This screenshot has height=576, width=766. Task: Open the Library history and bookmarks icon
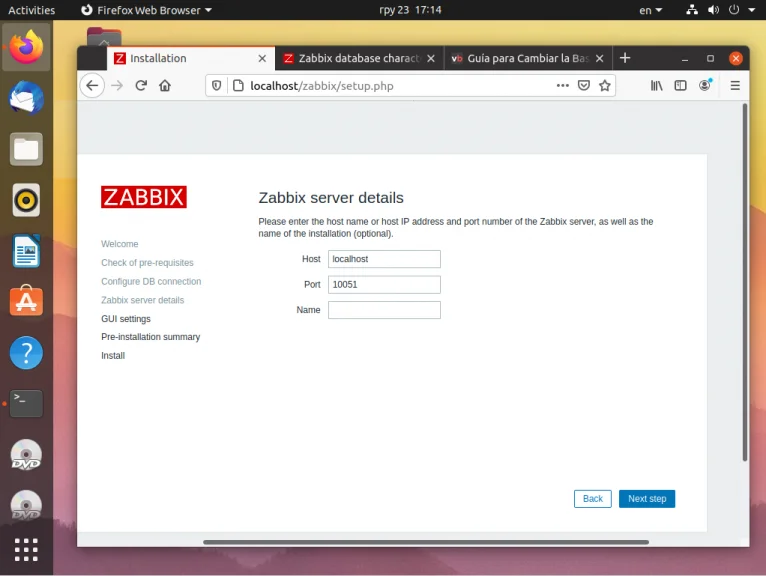[657, 86]
